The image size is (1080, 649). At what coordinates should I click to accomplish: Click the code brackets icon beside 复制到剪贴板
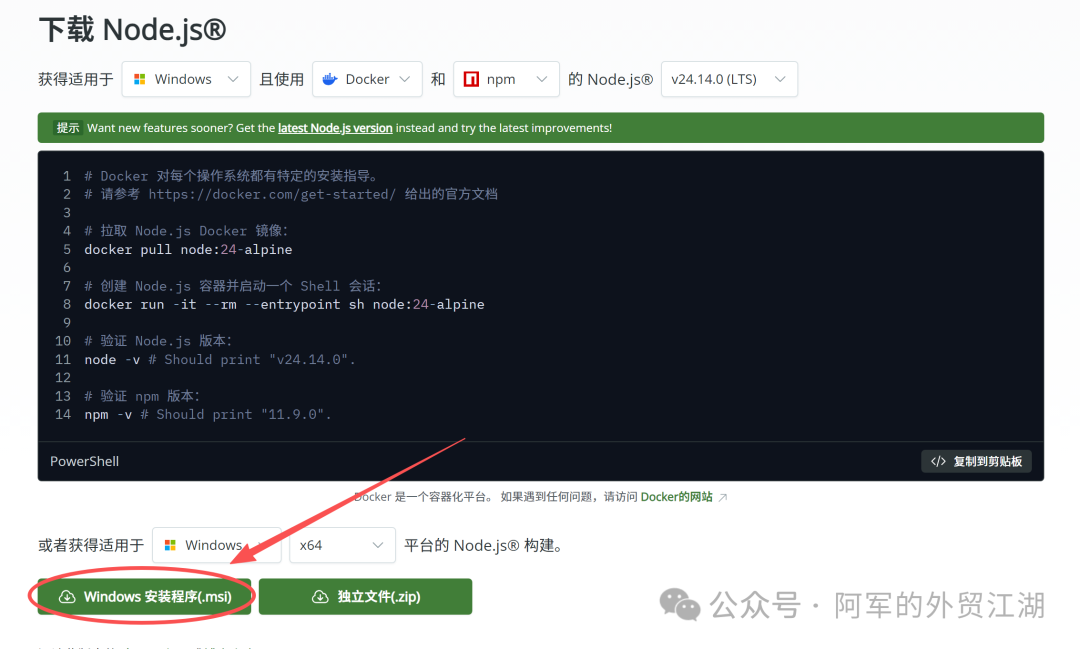(x=938, y=461)
